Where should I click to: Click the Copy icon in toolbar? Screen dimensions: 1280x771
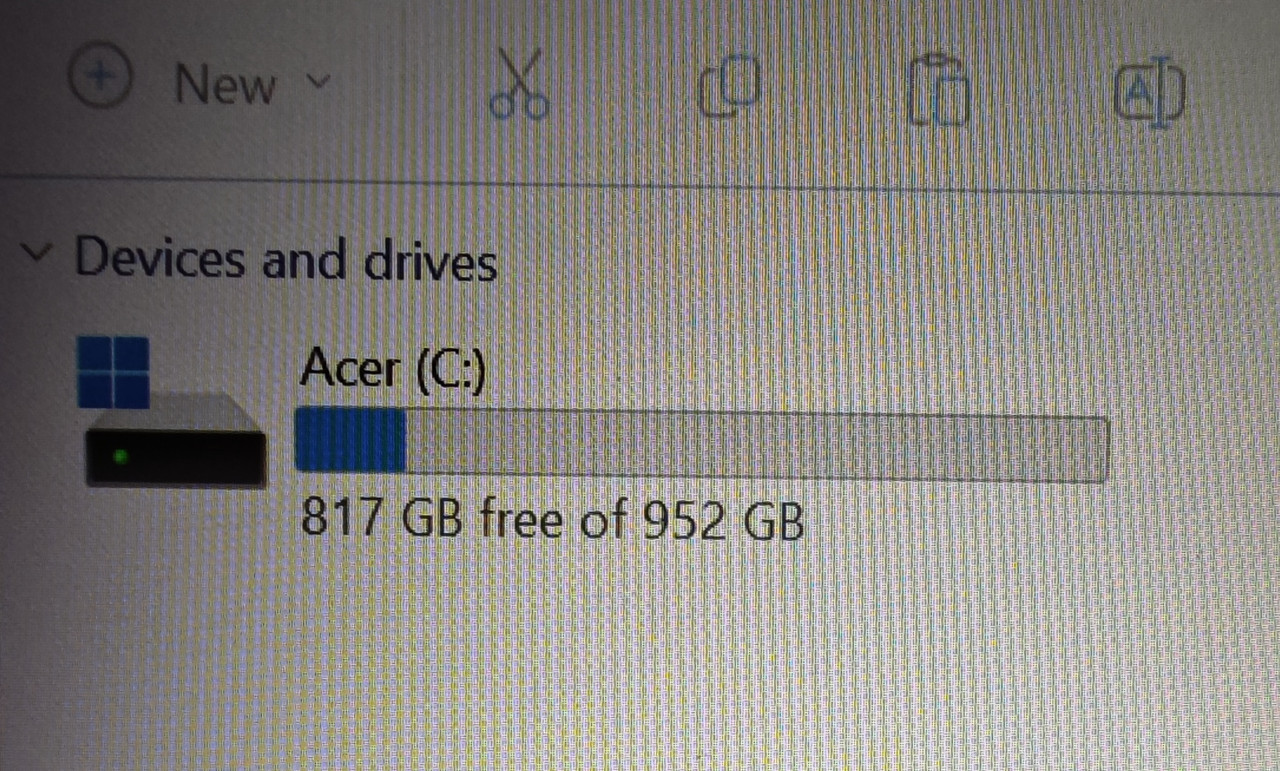730,88
